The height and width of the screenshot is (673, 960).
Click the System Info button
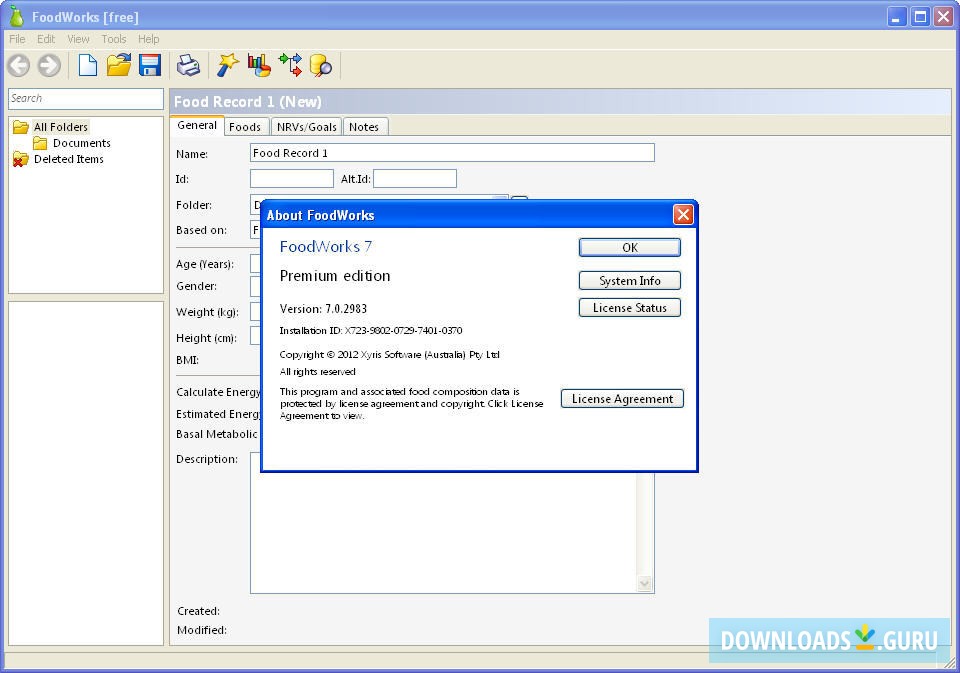coord(629,280)
